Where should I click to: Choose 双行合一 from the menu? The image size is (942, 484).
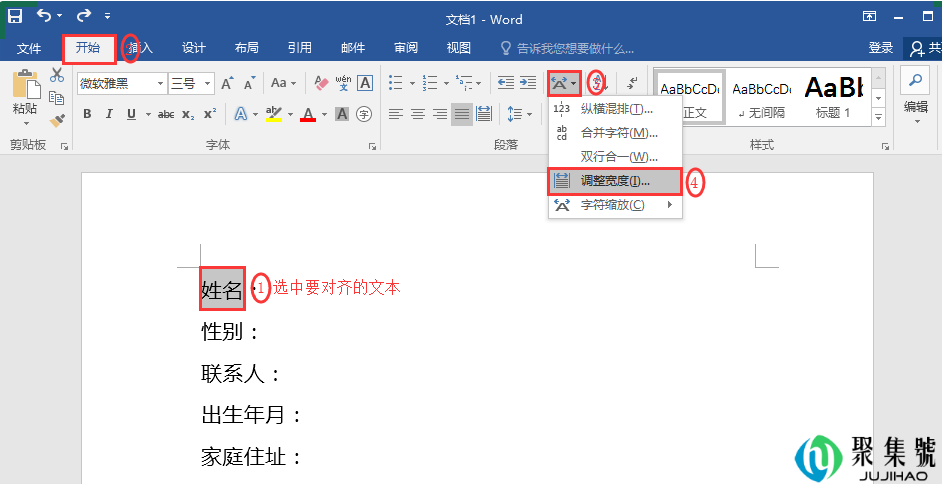coord(615,157)
